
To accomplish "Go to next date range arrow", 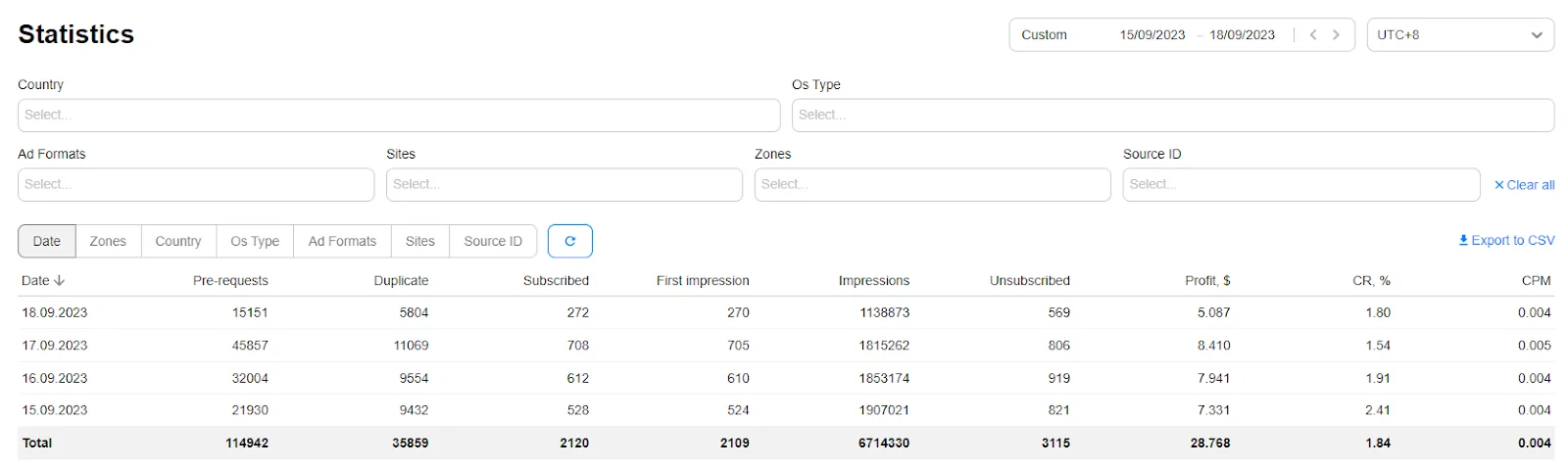I will 1336,34.
